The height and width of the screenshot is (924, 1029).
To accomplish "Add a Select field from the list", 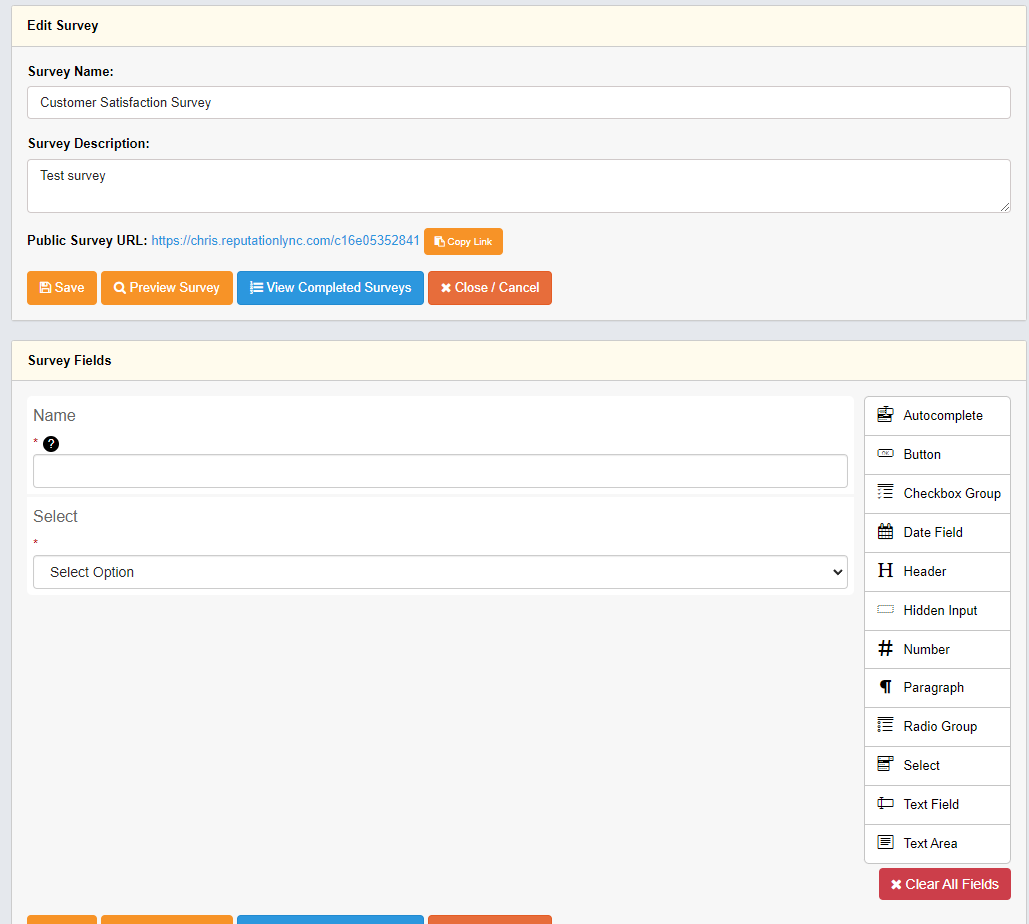I will pos(921,765).
